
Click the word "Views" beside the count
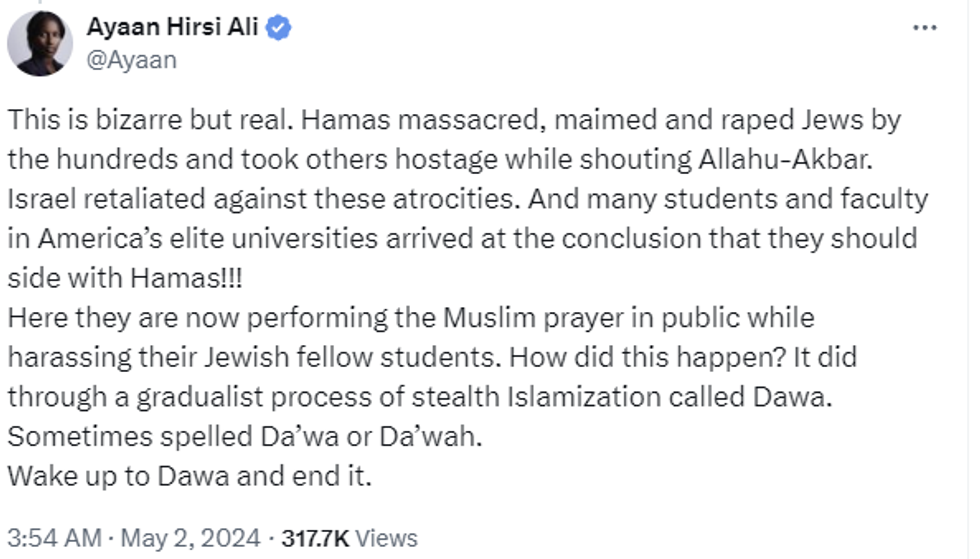click(386, 537)
